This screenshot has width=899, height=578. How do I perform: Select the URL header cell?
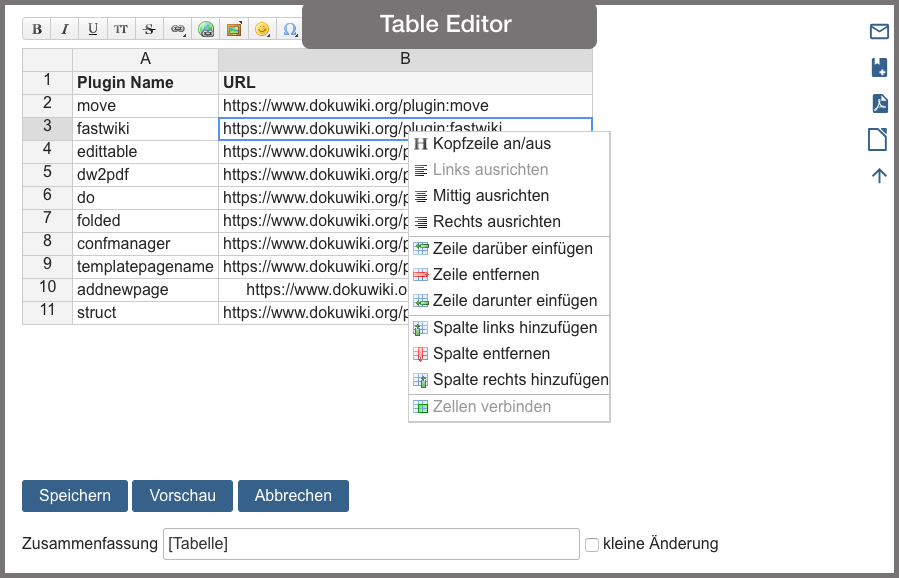tap(405, 83)
